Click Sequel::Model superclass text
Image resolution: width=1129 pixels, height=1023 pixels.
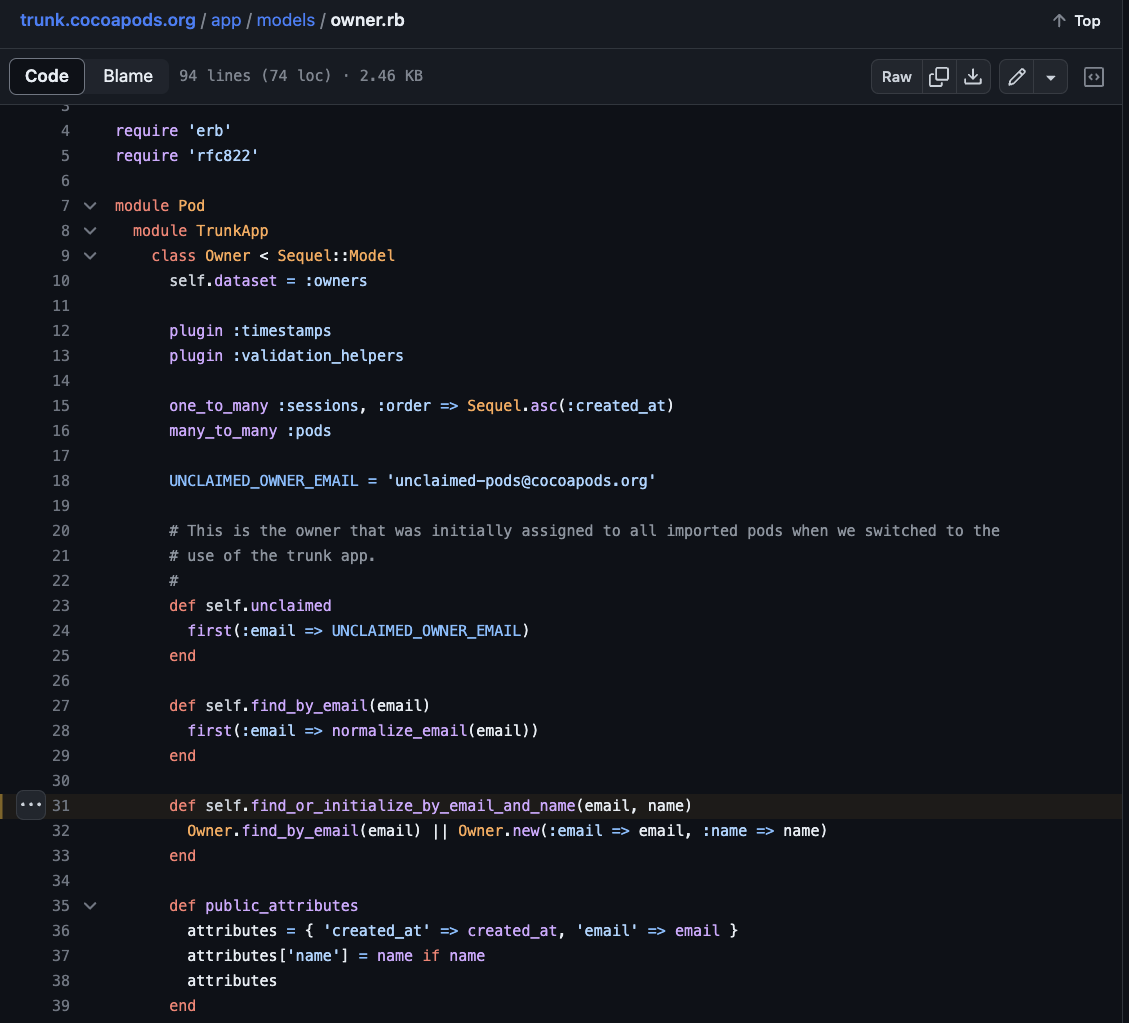point(336,256)
